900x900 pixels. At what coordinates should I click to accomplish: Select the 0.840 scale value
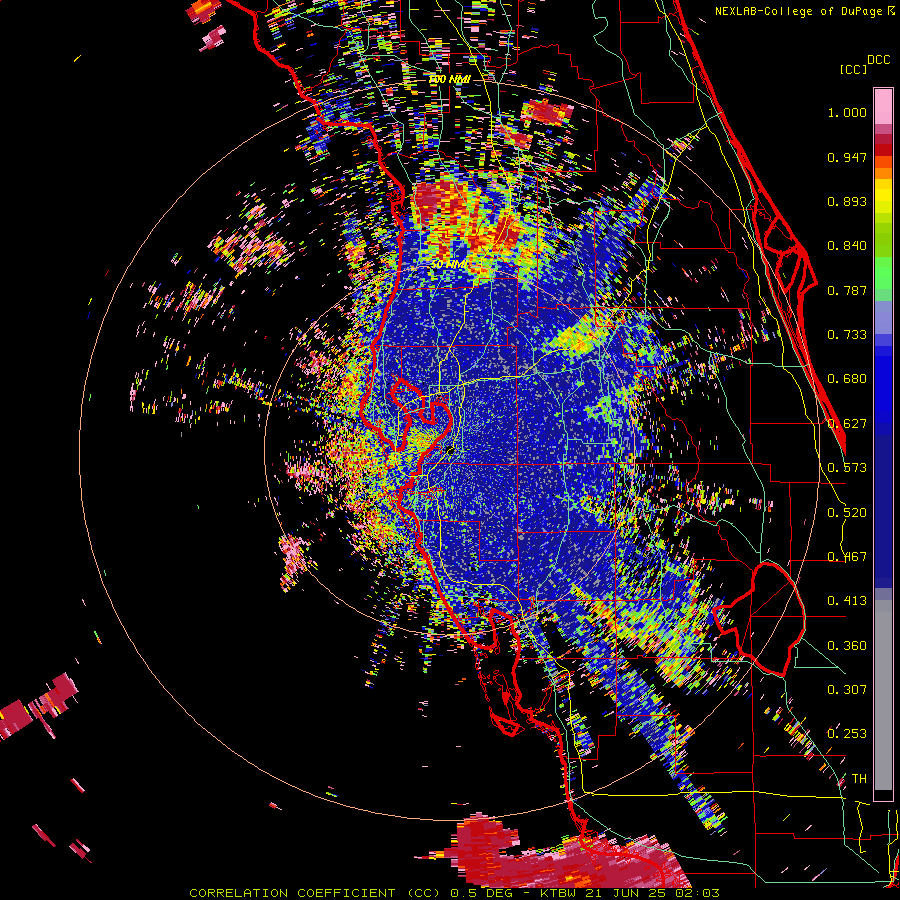tap(847, 246)
